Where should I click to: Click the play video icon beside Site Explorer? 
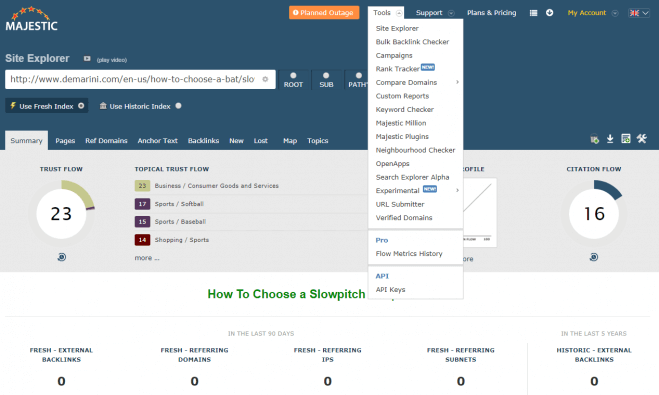pyautogui.click(x=87, y=59)
